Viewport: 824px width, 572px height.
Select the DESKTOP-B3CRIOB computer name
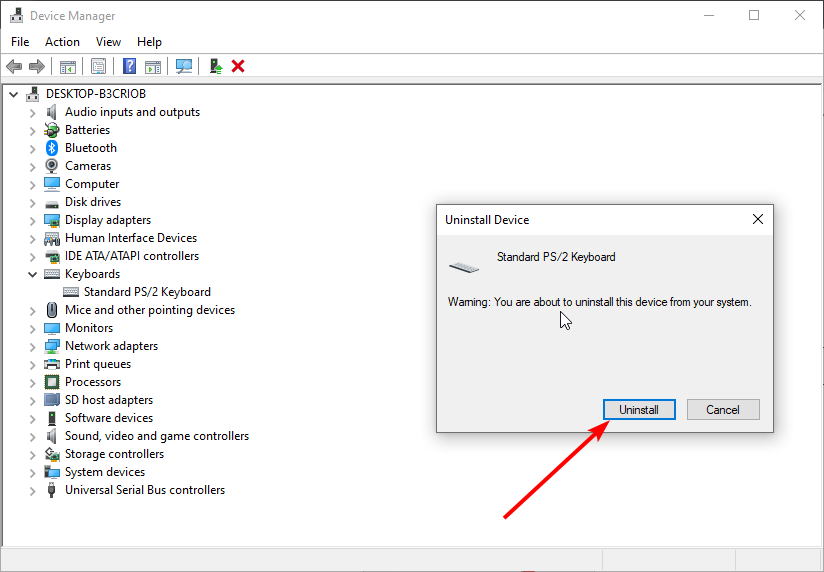(96, 94)
